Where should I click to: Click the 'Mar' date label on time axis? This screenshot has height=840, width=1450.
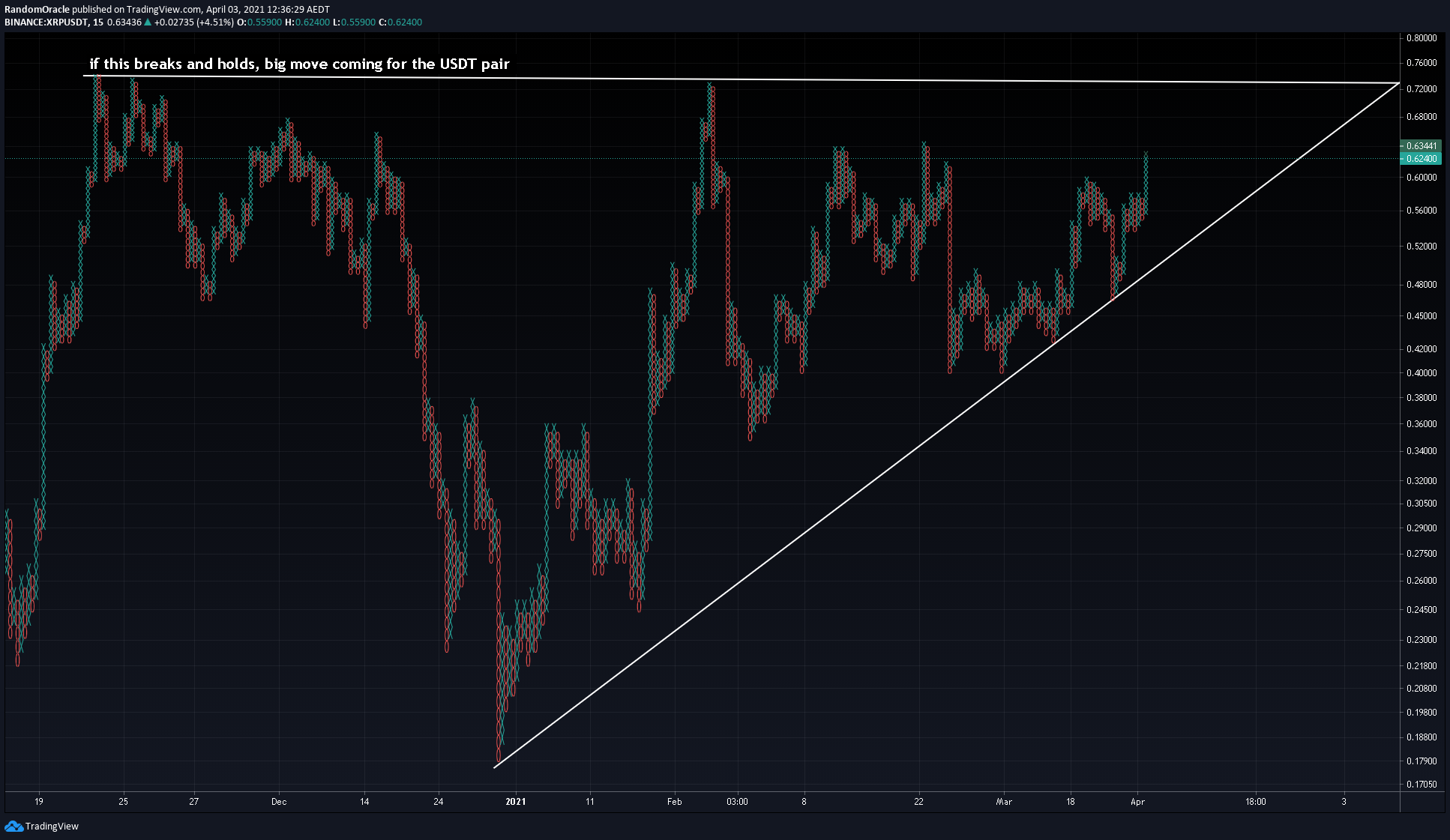1004,802
